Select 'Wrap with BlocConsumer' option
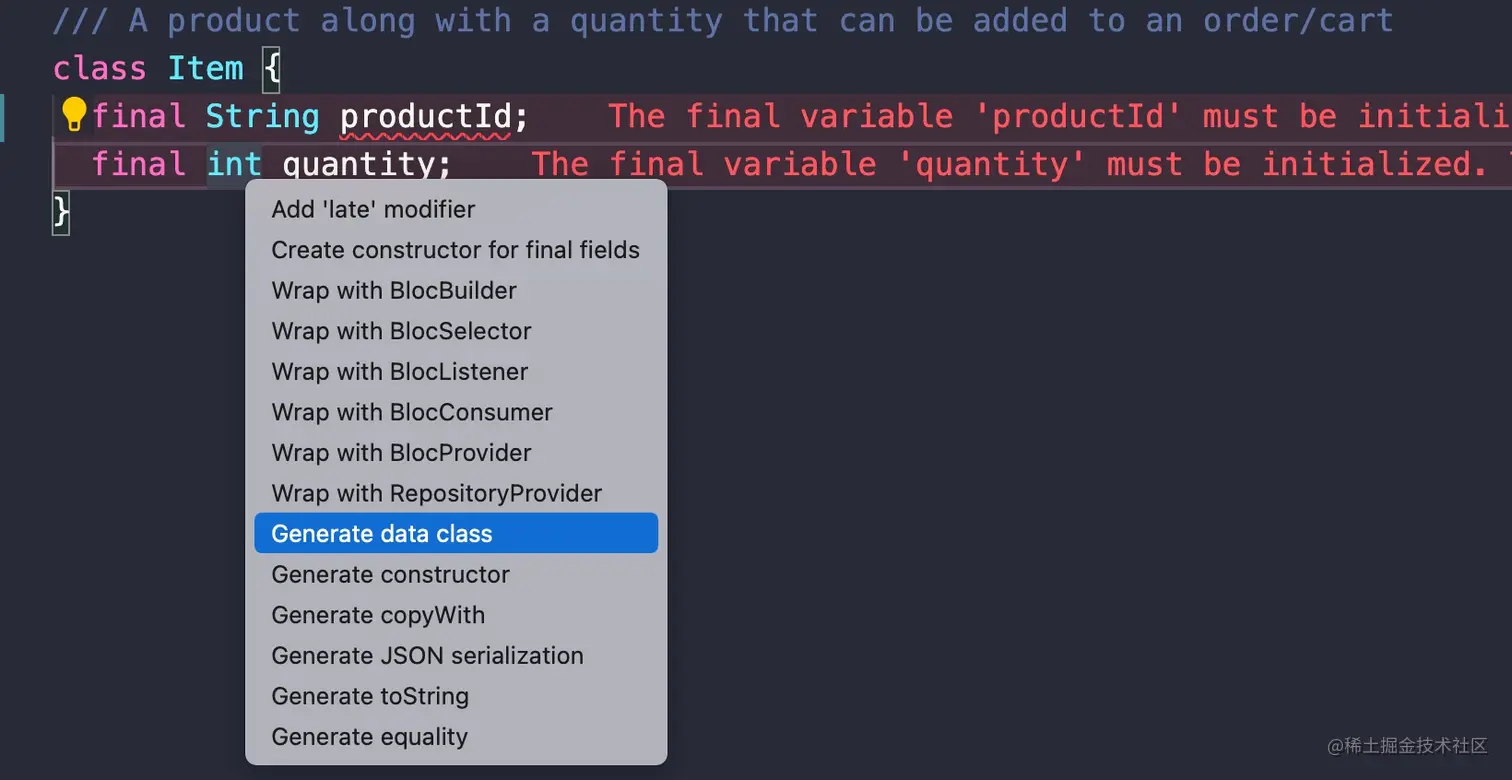 [x=411, y=412]
